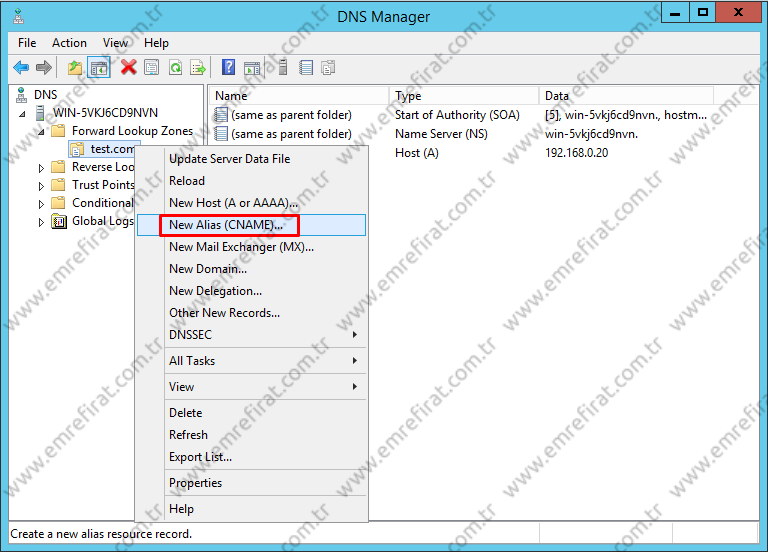Collapse the WIN-5VKJ6CD9NVN server node
The height and width of the screenshot is (552, 768).
[x=24, y=113]
